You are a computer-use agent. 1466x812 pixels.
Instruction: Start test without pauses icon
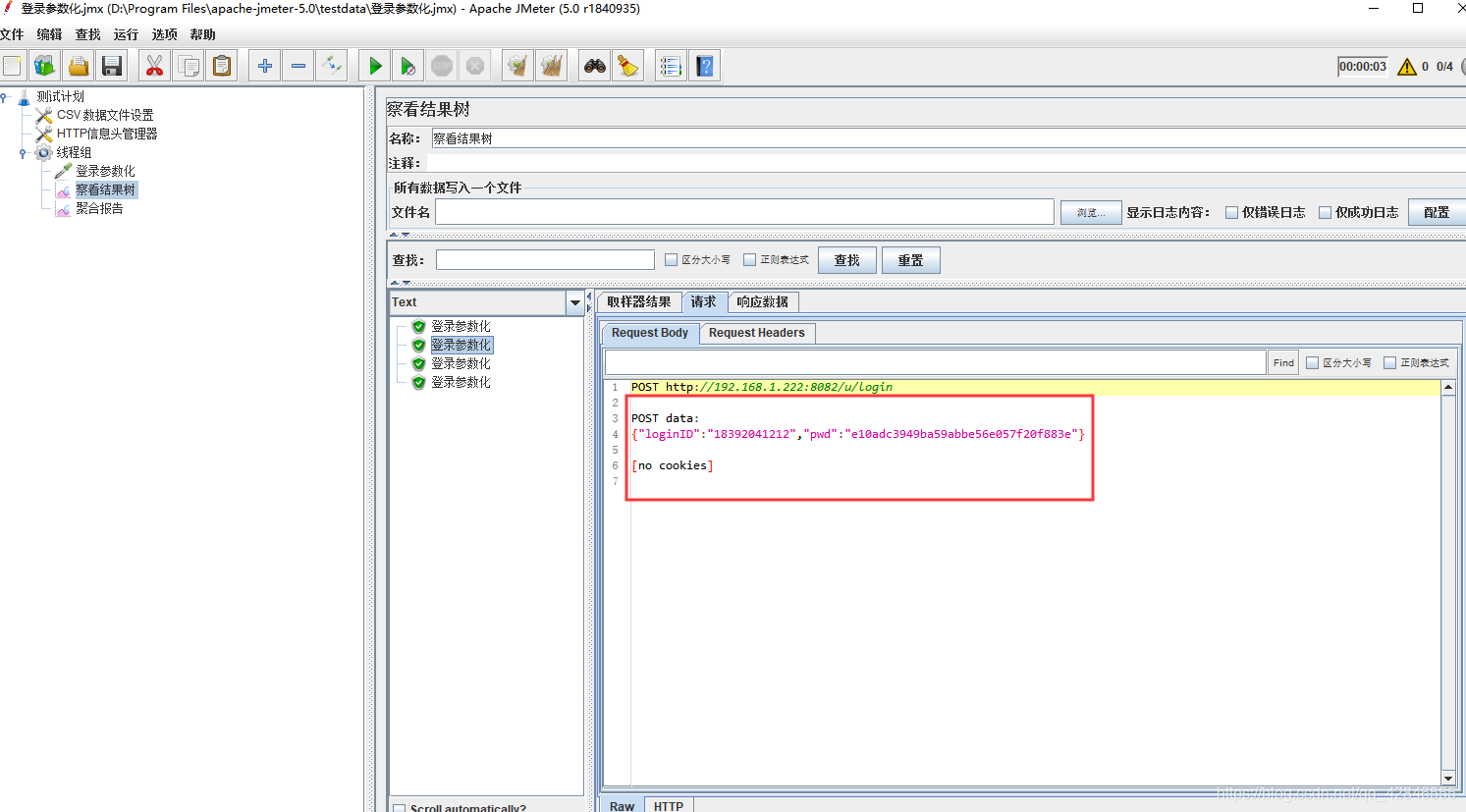408,66
